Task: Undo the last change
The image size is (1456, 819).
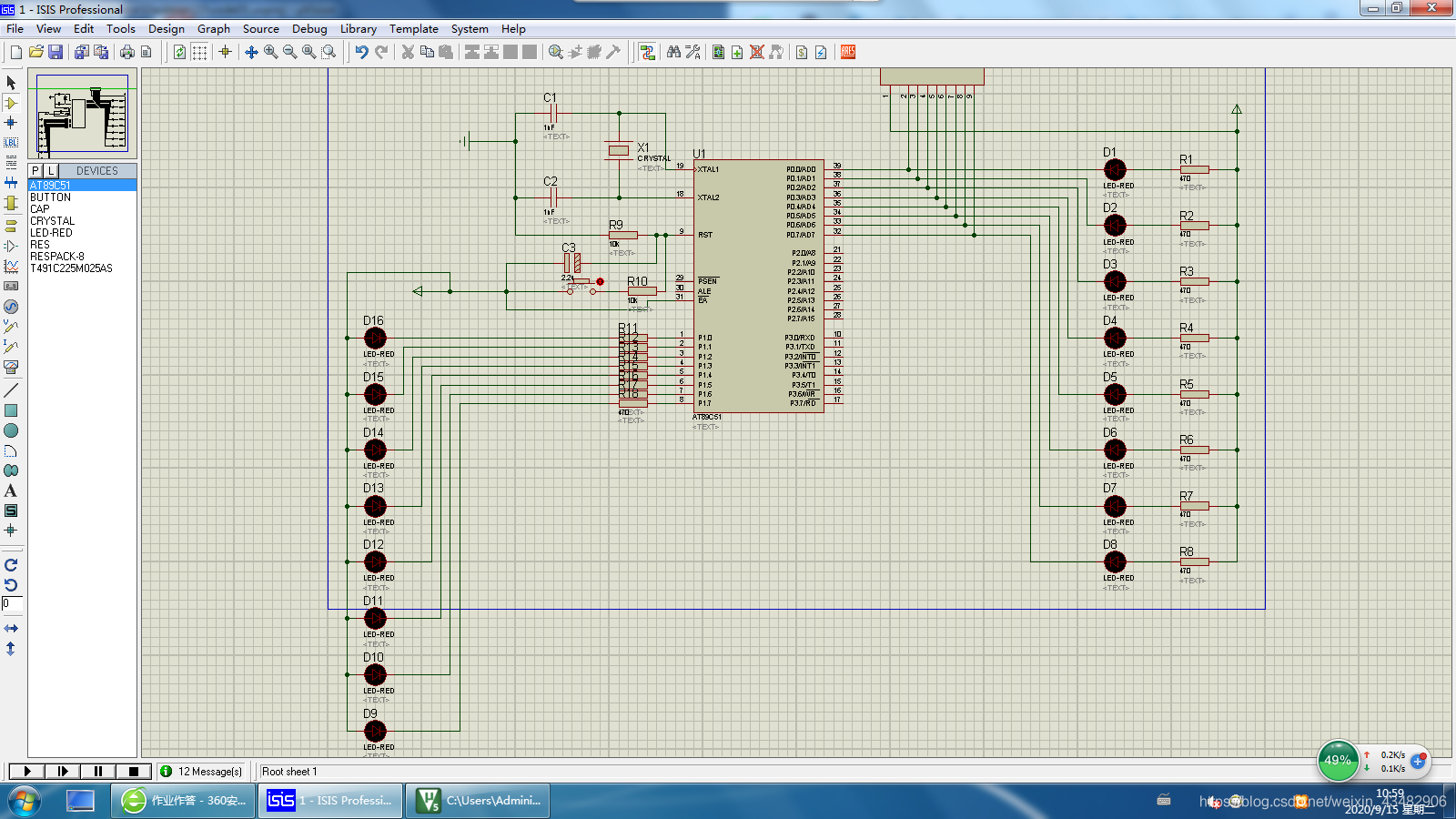Action: click(x=361, y=53)
